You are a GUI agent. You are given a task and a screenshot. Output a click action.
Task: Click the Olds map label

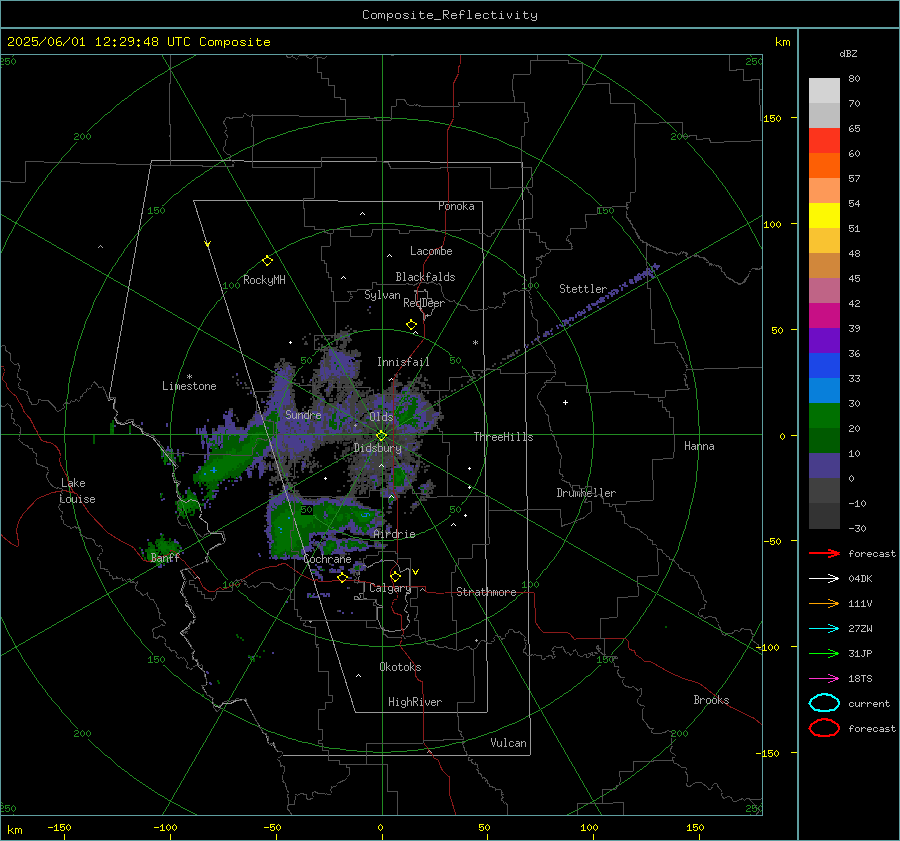[x=381, y=417]
